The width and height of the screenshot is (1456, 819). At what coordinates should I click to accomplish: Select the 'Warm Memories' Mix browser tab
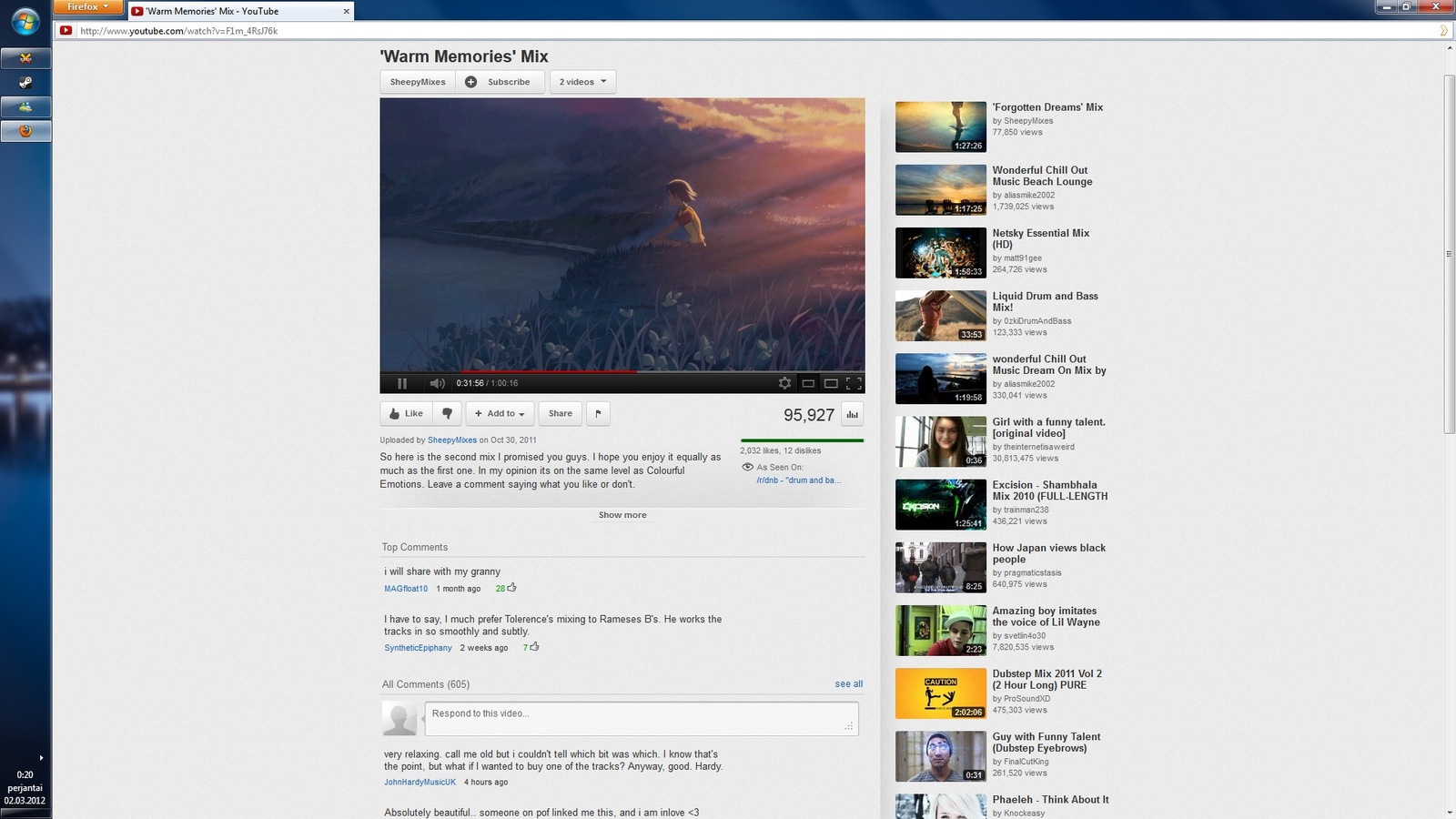pyautogui.click(x=237, y=11)
